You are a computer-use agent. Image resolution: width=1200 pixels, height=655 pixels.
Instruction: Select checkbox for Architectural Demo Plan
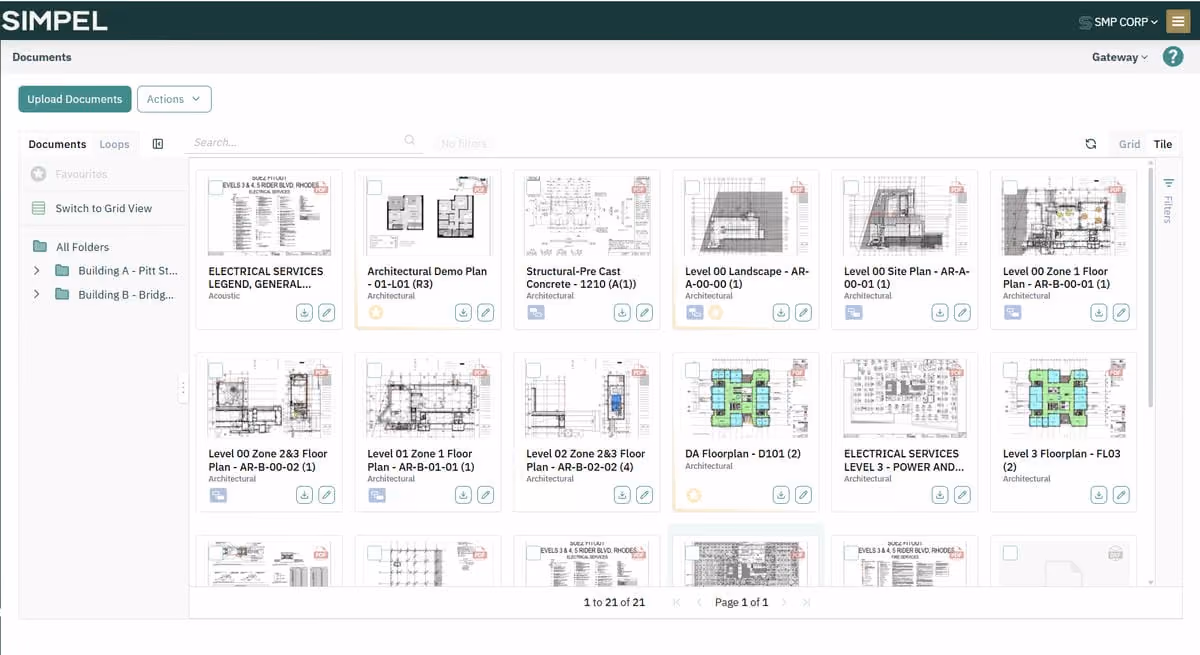coord(374,187)
